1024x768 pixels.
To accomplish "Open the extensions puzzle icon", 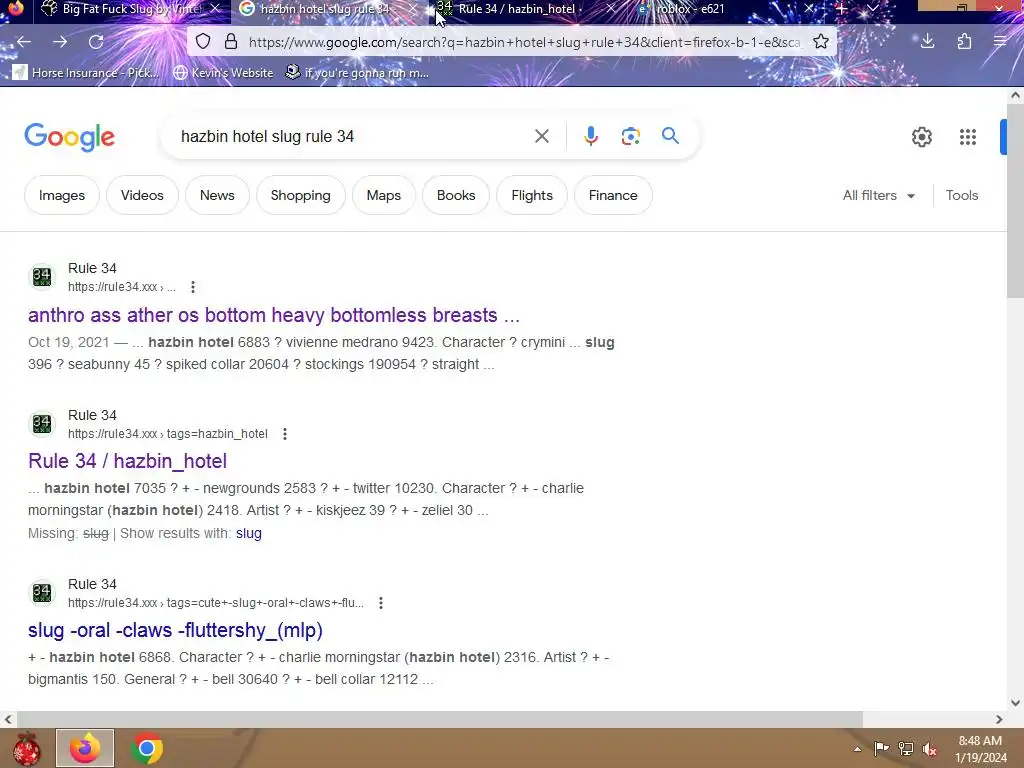I will 964,42.
